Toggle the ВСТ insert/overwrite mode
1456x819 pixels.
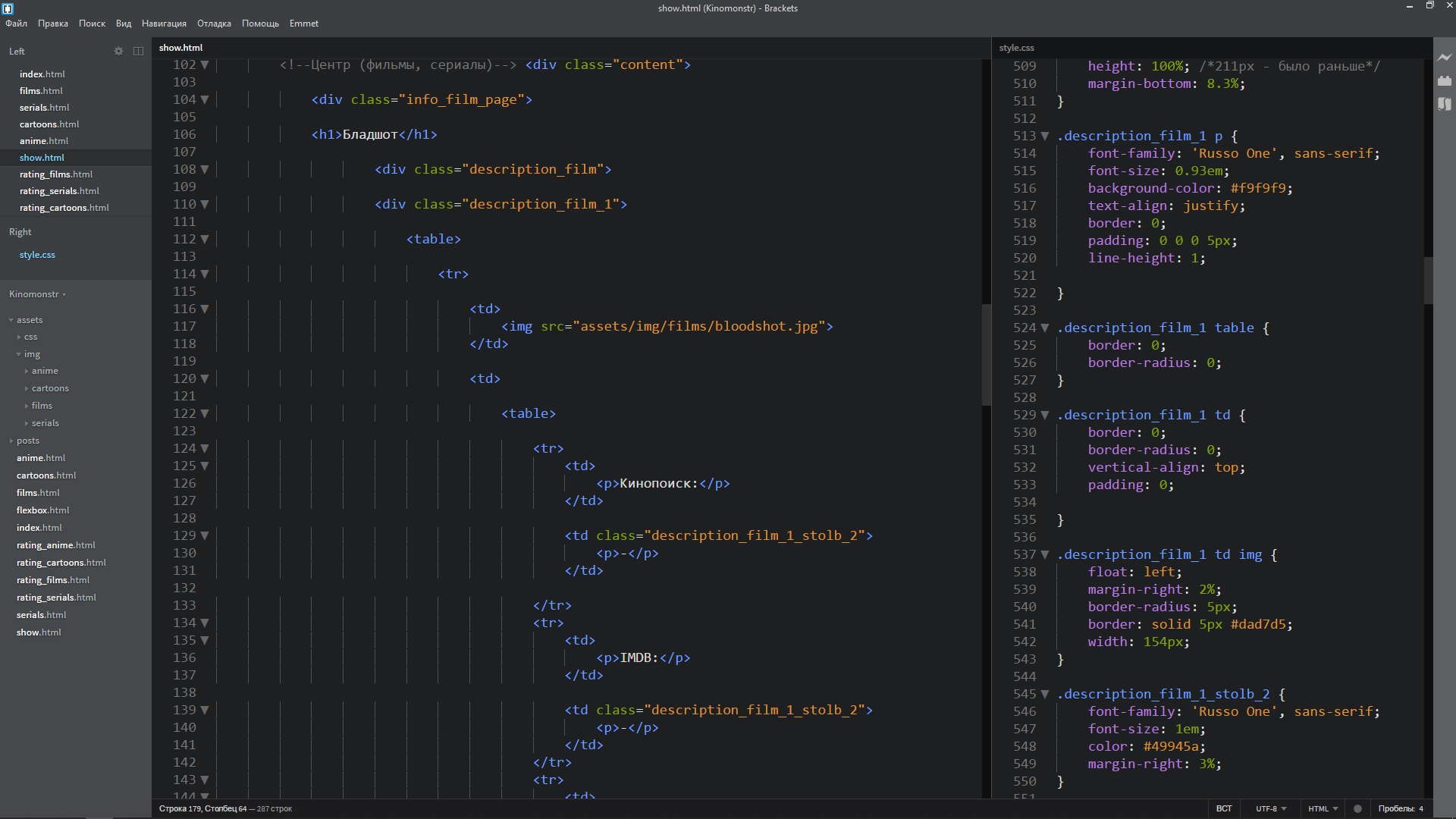point(1224,808)
